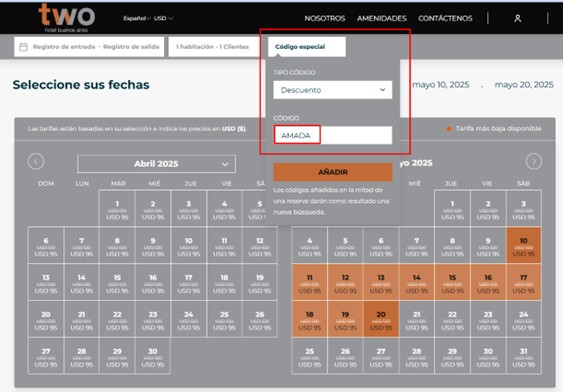Select May 11 in the highlighted range
563x392 pixels.
310,283
